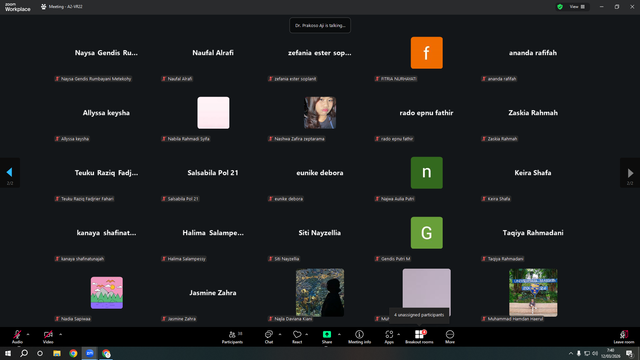This screenshot has width=640, height=360.
Task: Select Salsabila Pol 21 participant tile
Action: pos(213,173)
